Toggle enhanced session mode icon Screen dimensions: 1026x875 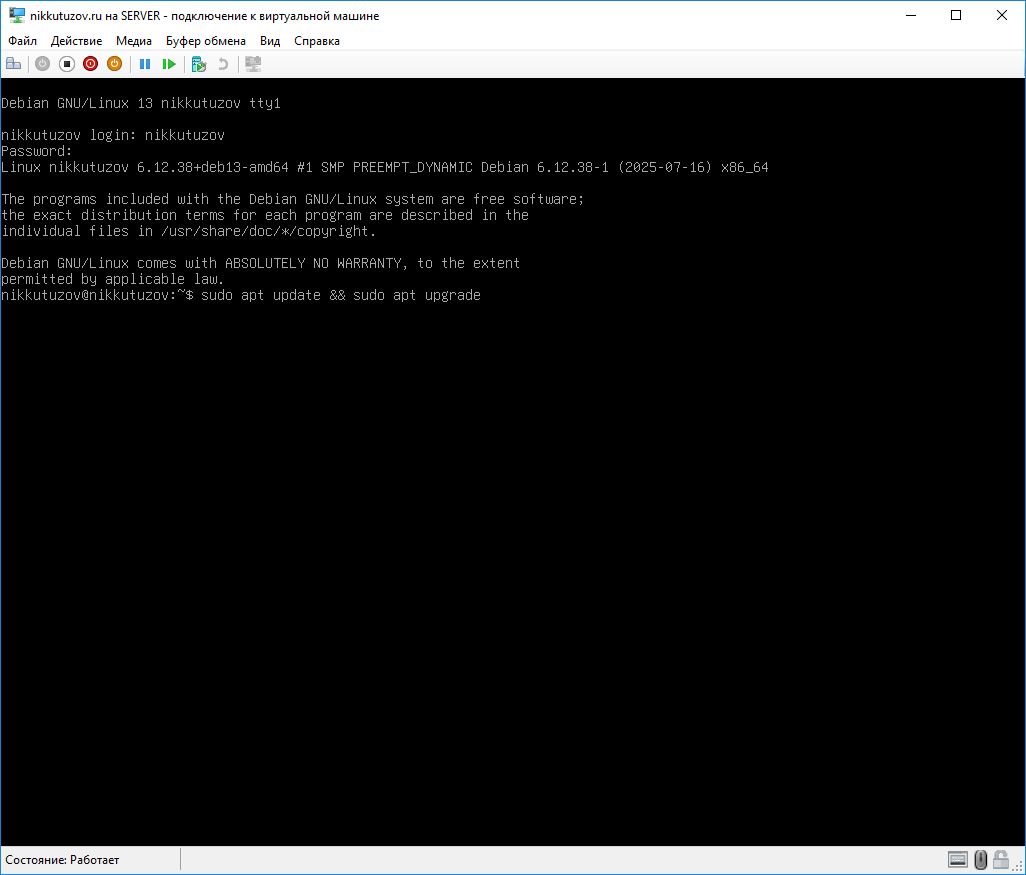(253, 64)
